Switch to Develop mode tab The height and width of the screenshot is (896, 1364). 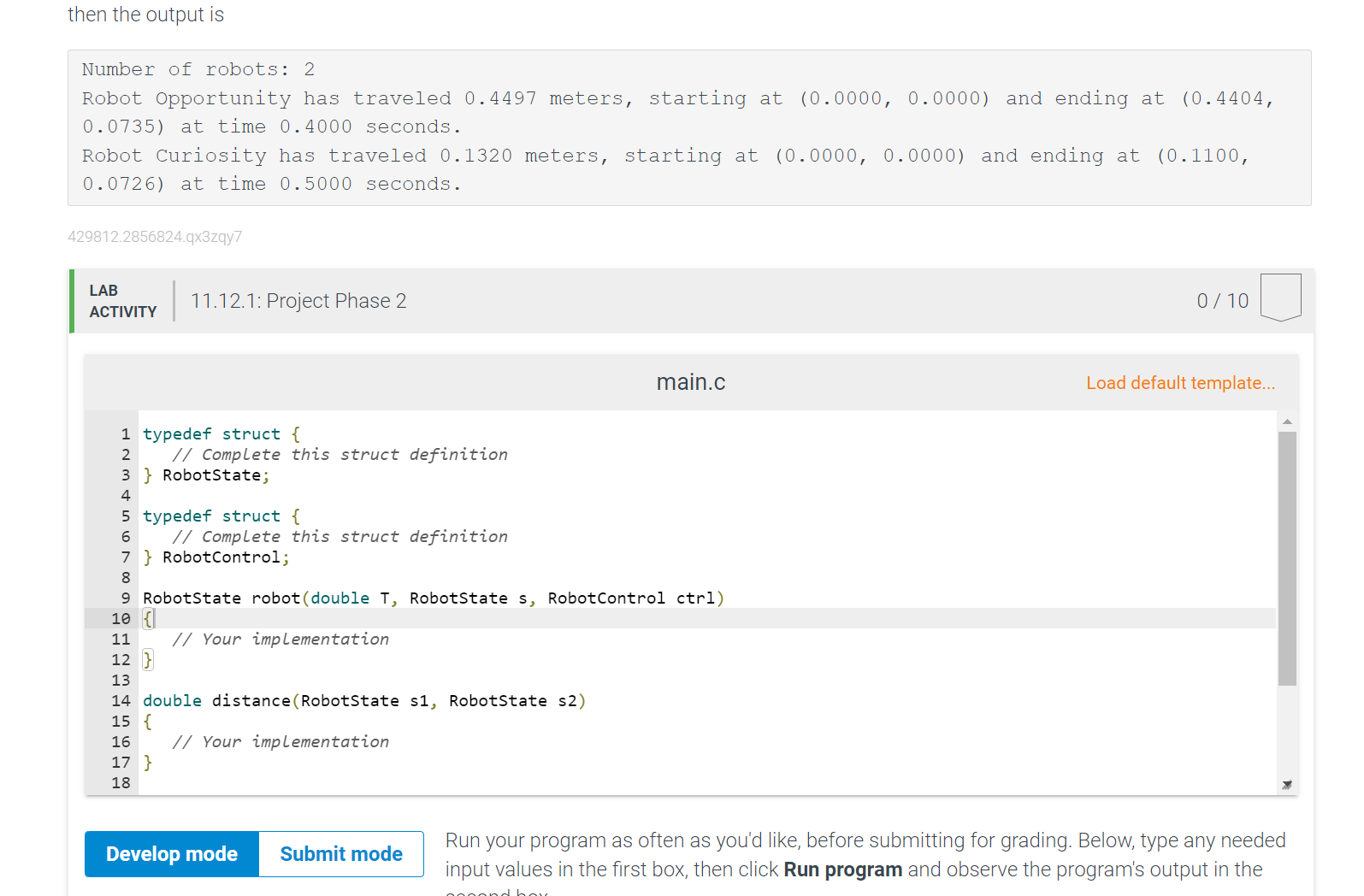click(172, 854)
